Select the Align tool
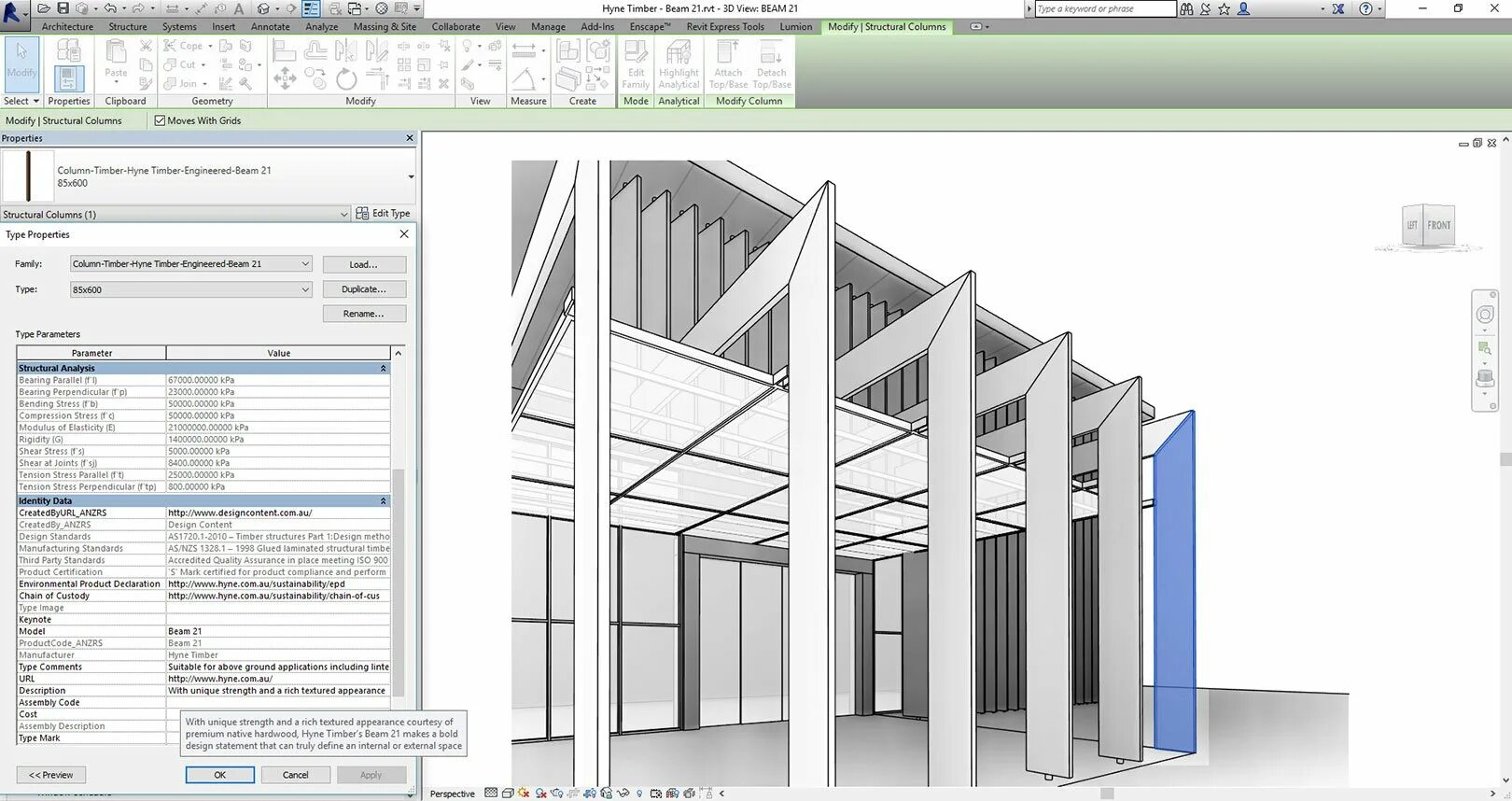 click(x=285, y=49)
